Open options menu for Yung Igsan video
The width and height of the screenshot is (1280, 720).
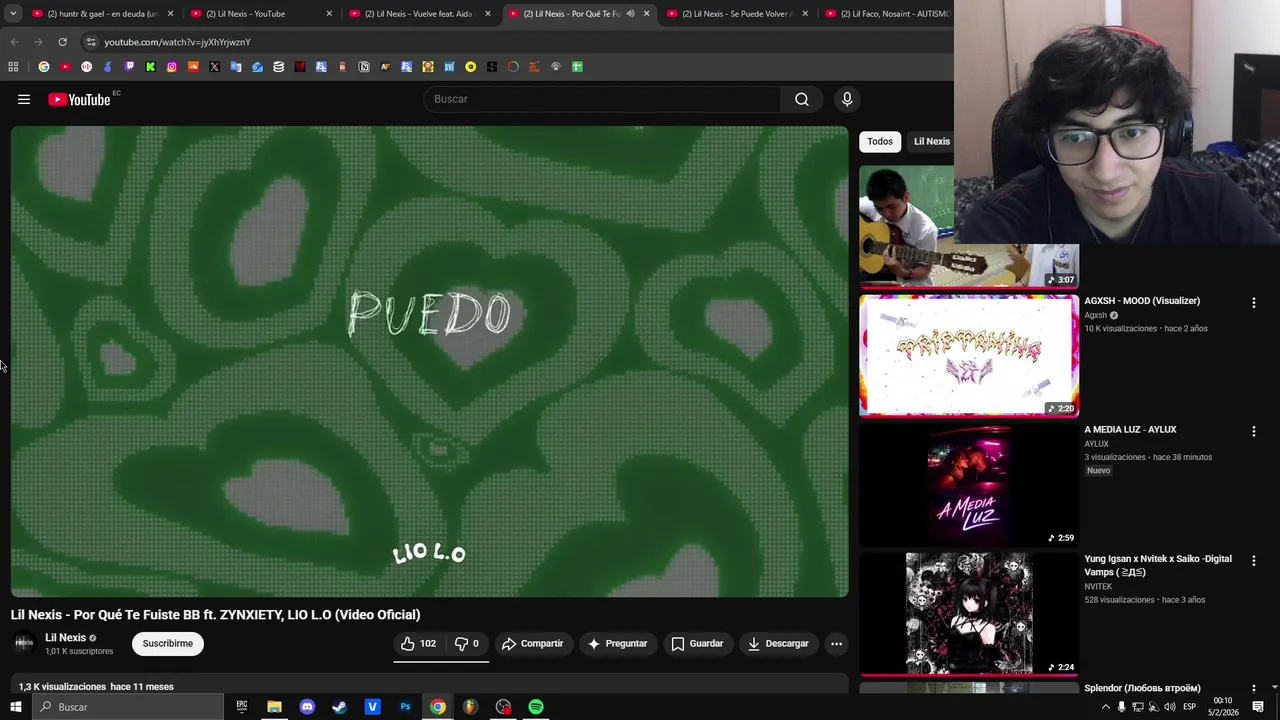click(1254, 560)
